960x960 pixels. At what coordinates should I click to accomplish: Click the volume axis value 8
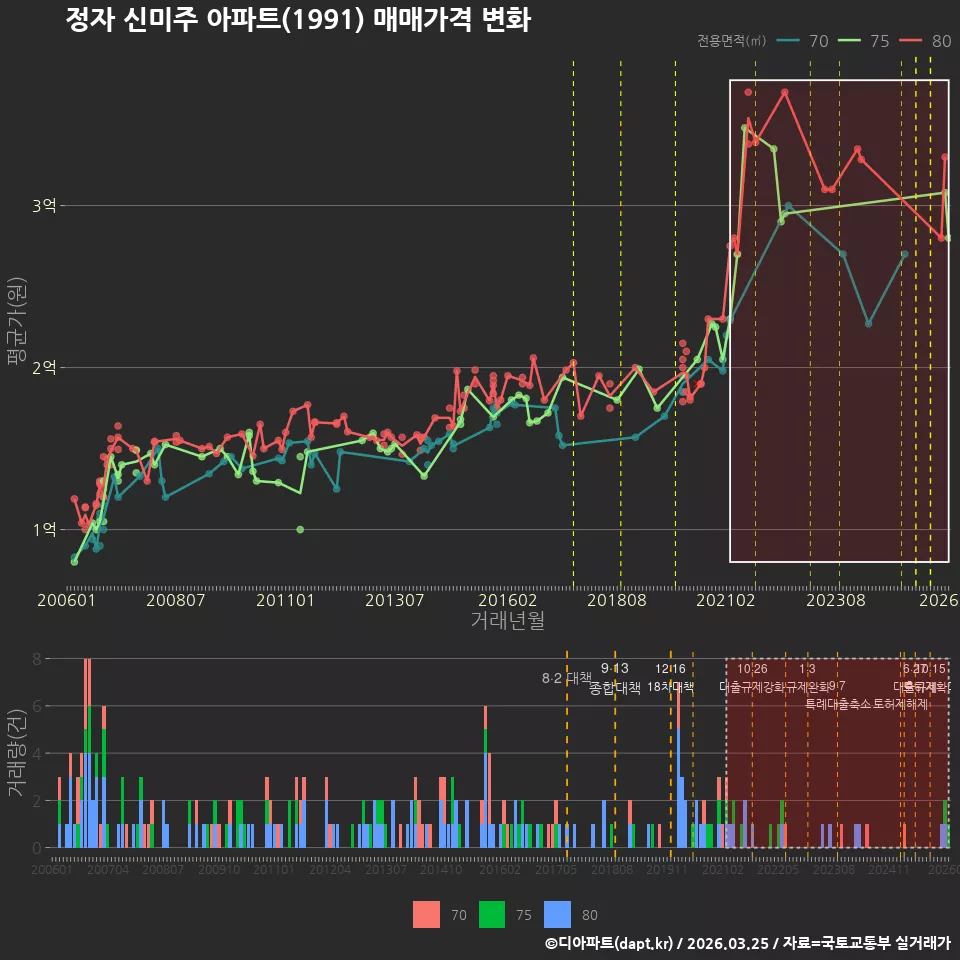37,659
